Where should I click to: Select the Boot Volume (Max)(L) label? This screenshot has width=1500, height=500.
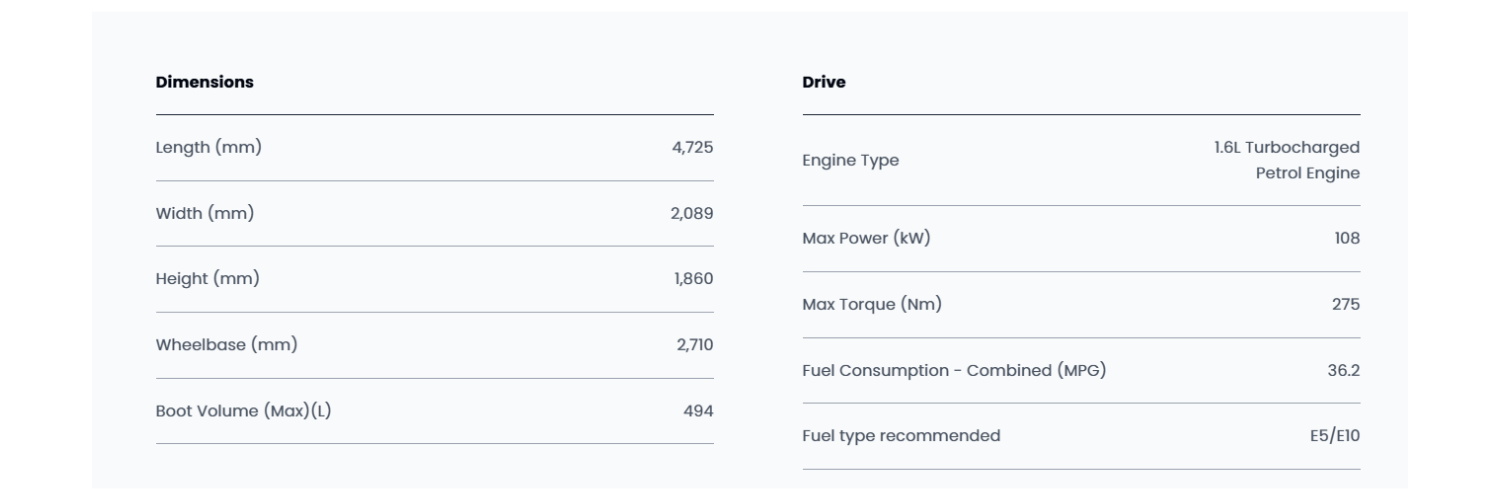243,411
